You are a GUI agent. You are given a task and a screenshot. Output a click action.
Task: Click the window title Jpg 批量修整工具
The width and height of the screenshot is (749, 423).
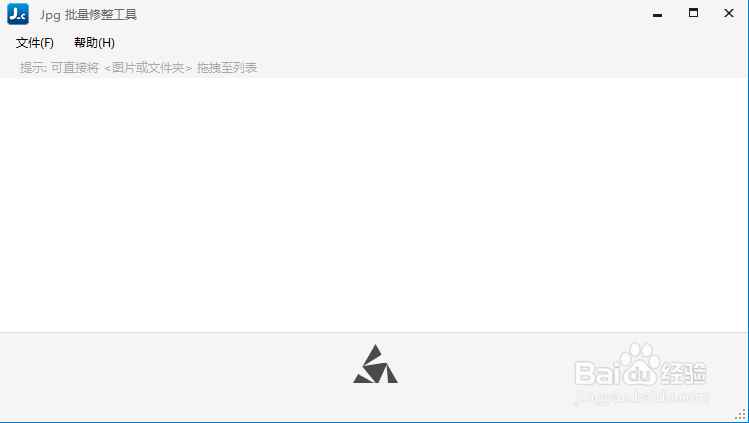(x=88, y=15)
